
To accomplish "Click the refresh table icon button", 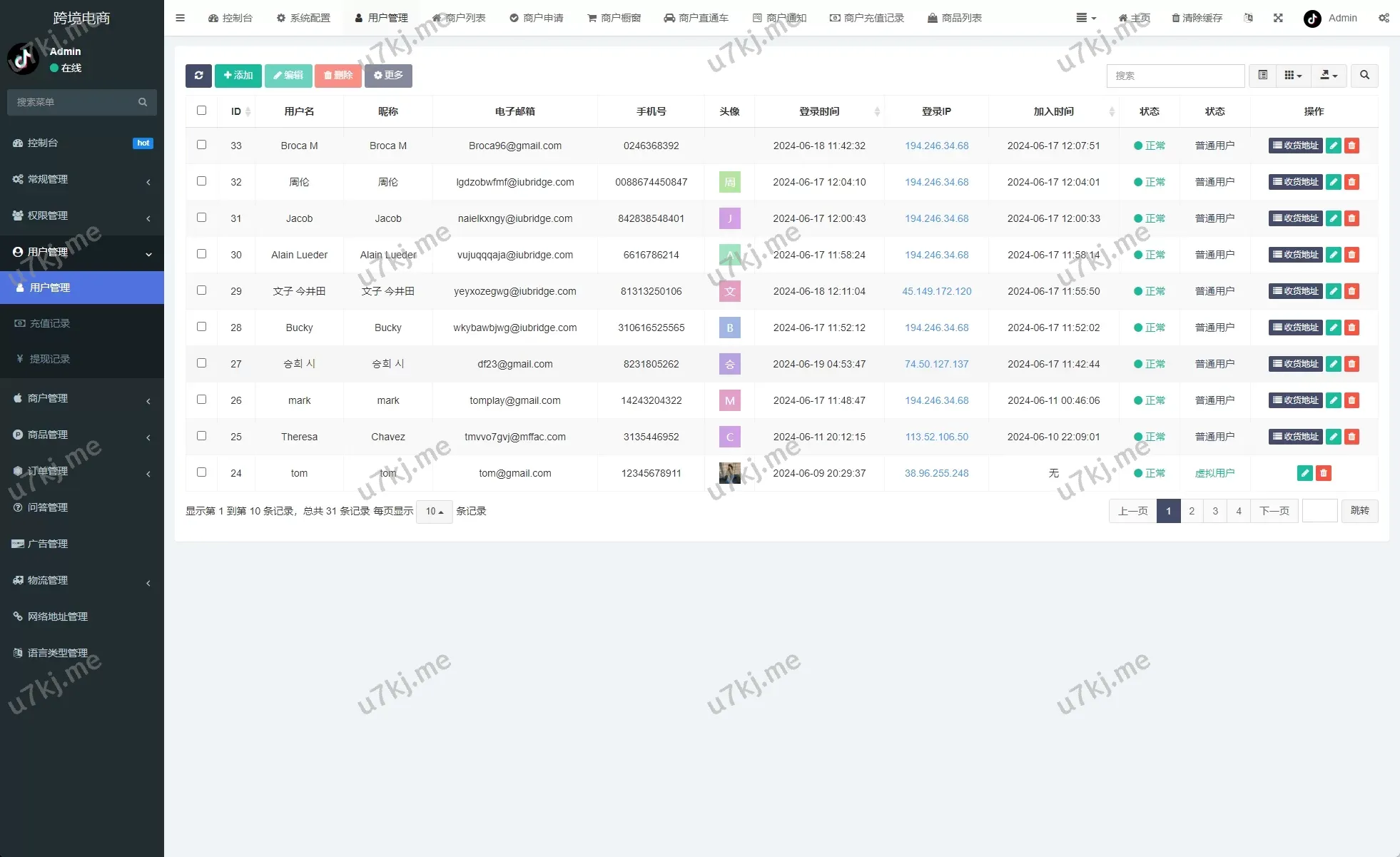I will coord(198,76).
